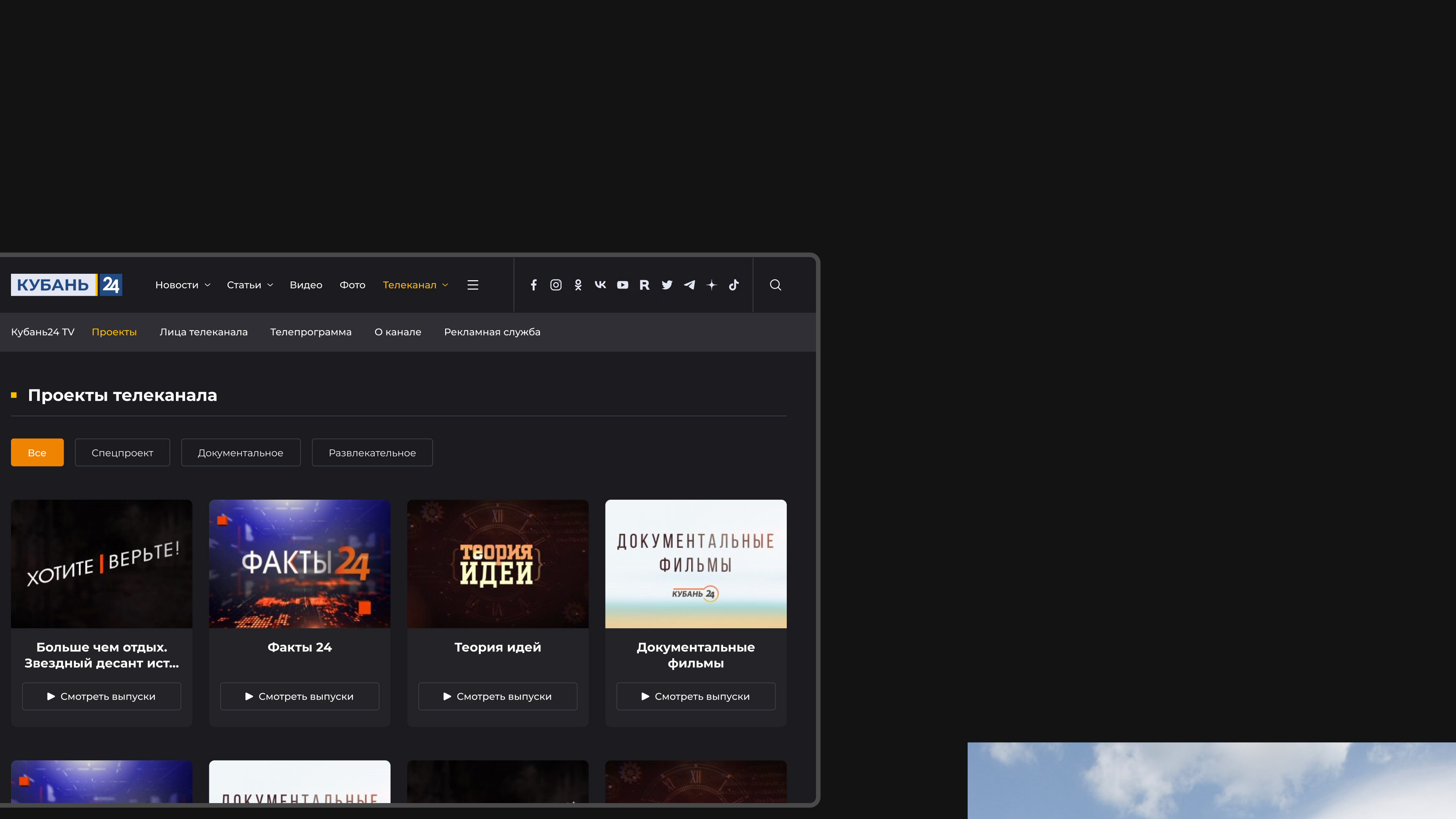This screenshot has width=1456, height=819.
Task: Filter projects by Документальное
Action: [x=241, y=453]
